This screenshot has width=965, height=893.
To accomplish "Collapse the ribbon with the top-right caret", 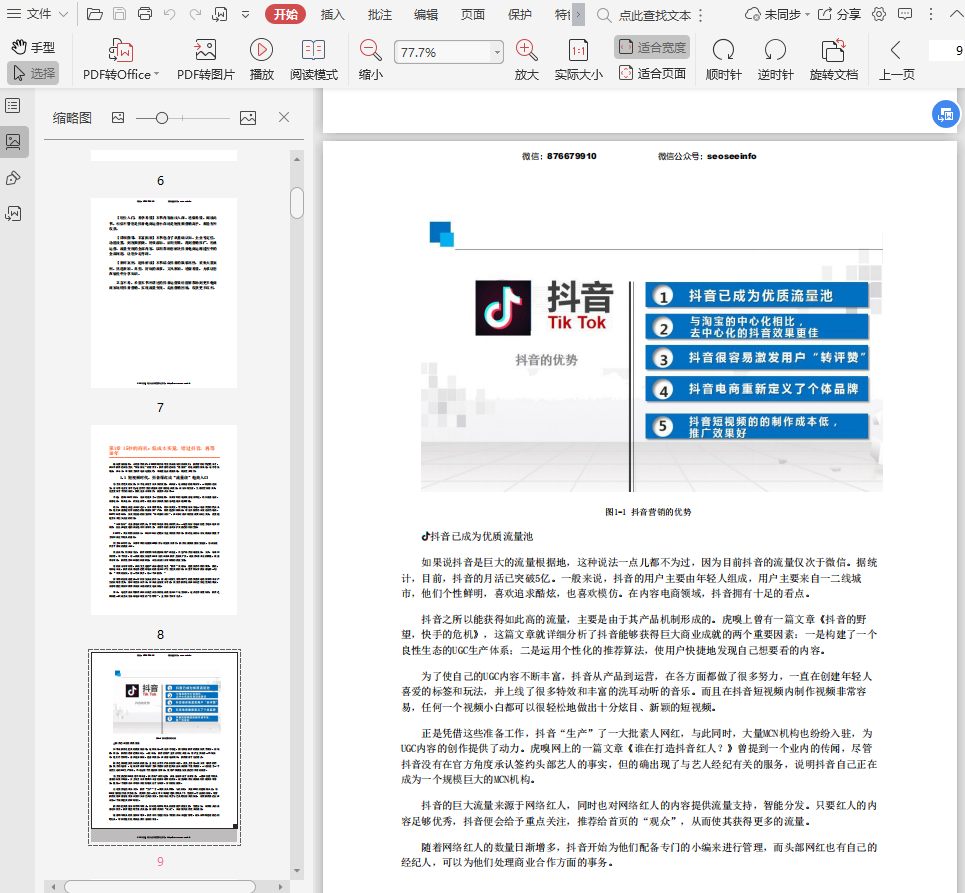I will (956, 14).
